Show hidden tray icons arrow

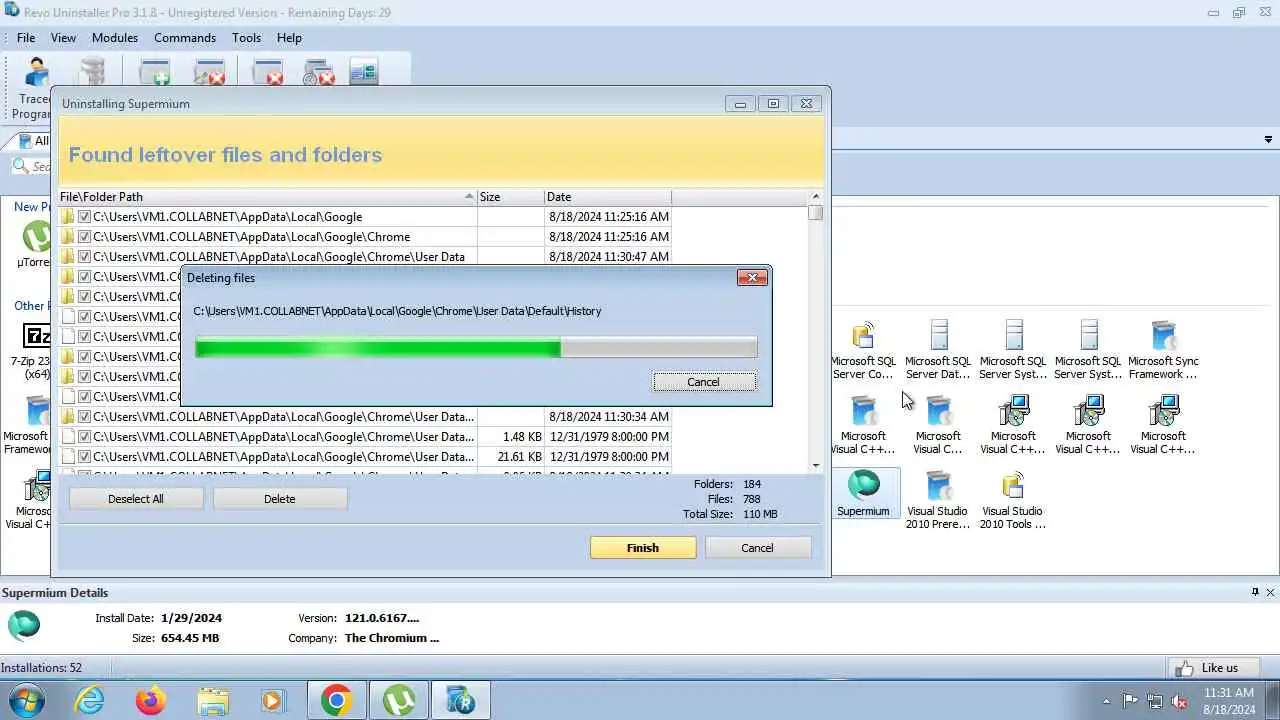pos(1106,701)
